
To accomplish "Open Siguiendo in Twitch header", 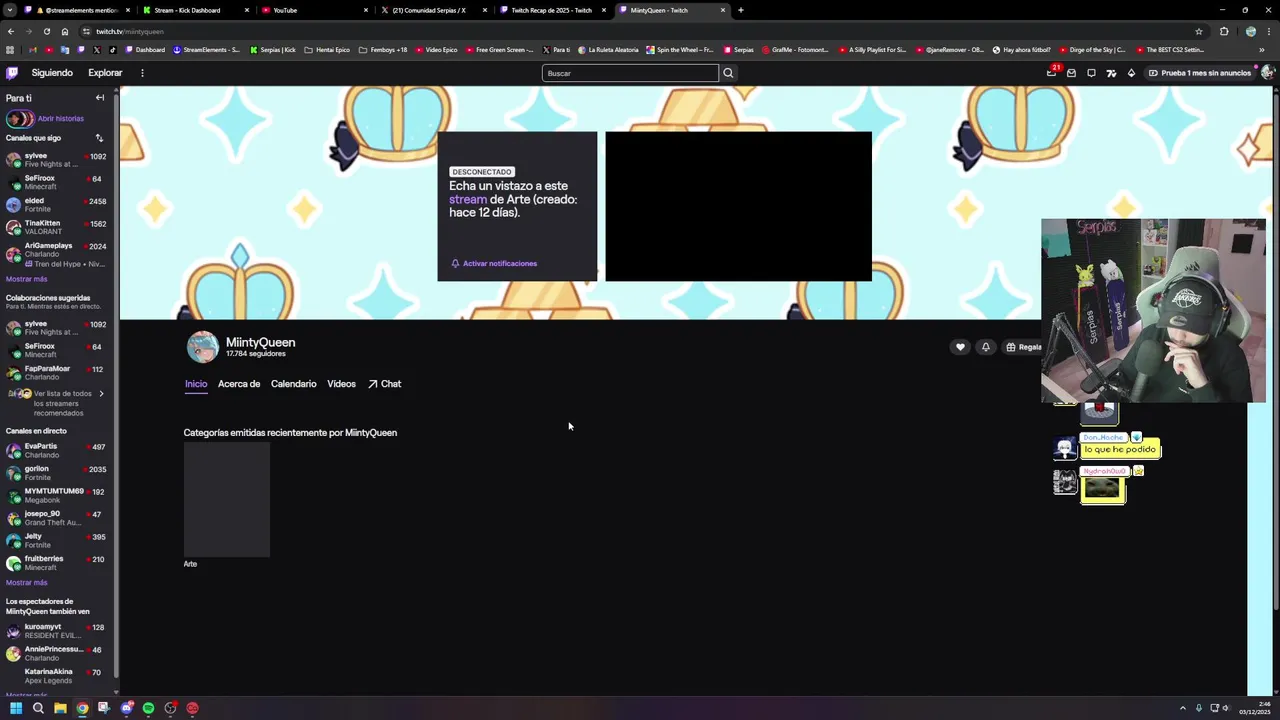I will click(x=52, y=73).
